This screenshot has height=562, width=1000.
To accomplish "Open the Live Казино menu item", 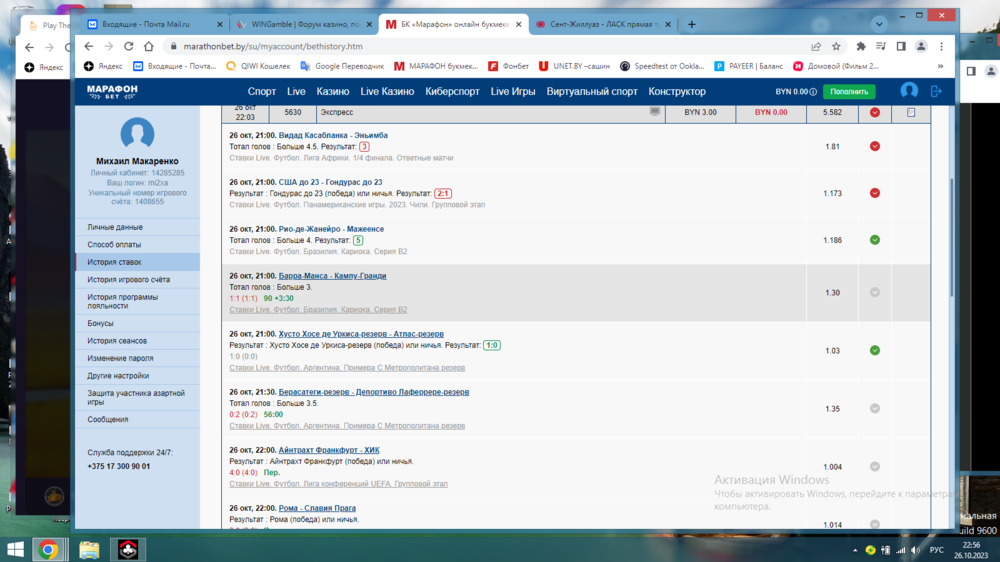I will tap(387, 91).
